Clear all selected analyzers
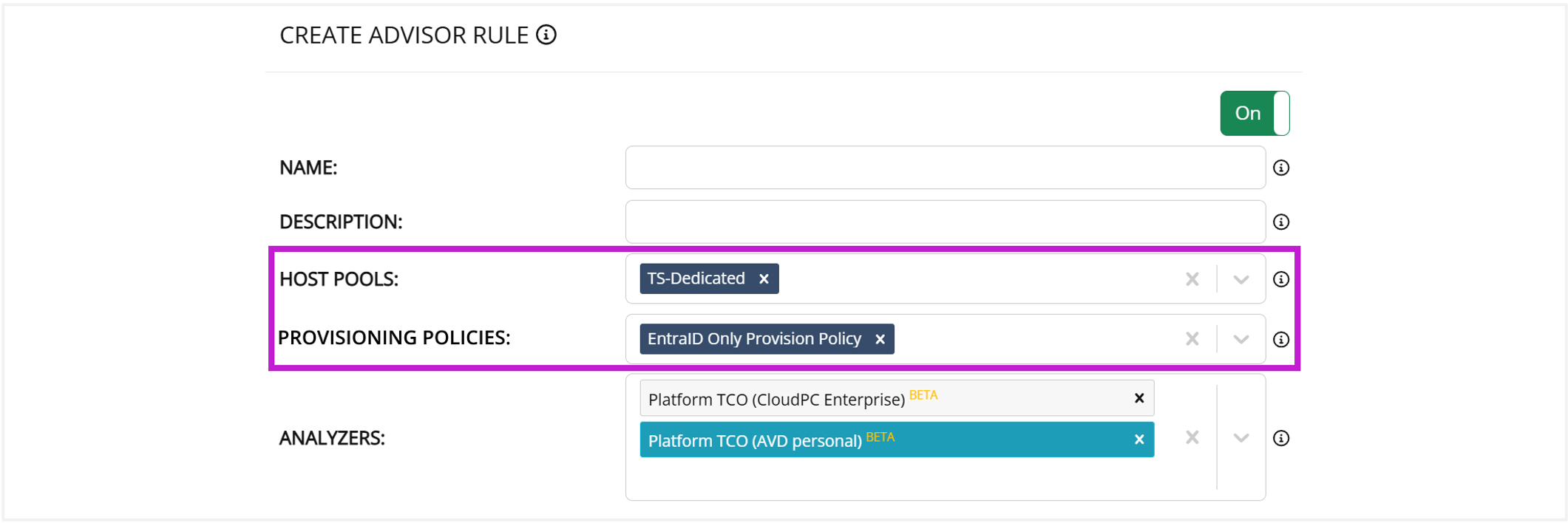Screen dimensions: 1568x523 [x=1192, y=438]
